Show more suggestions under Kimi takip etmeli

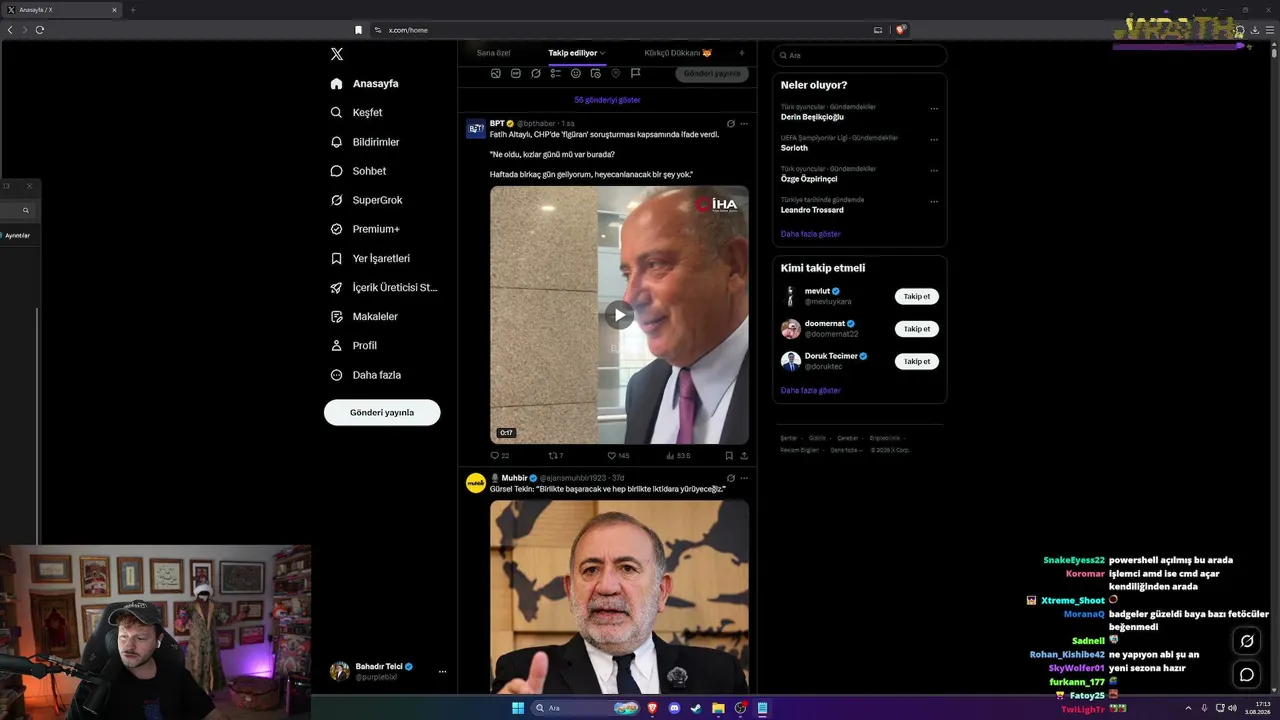811,390
